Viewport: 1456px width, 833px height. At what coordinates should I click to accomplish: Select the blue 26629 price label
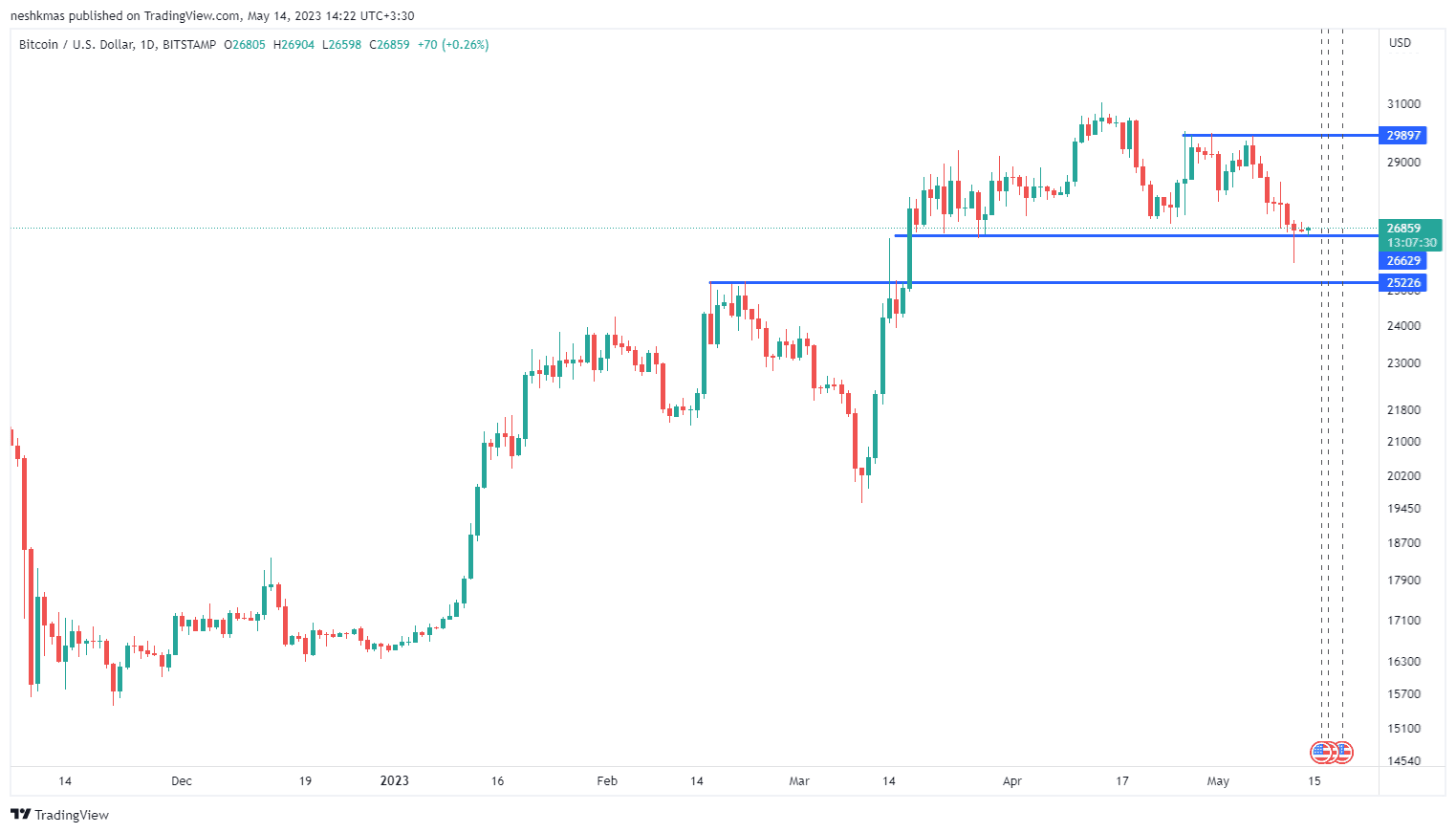1403,260
